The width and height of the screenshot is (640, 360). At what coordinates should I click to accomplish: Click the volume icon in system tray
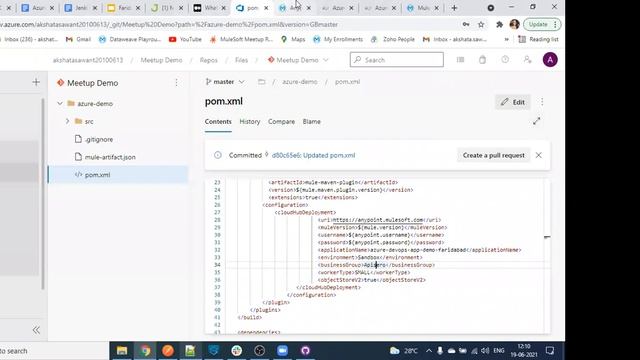pos(485,351)
